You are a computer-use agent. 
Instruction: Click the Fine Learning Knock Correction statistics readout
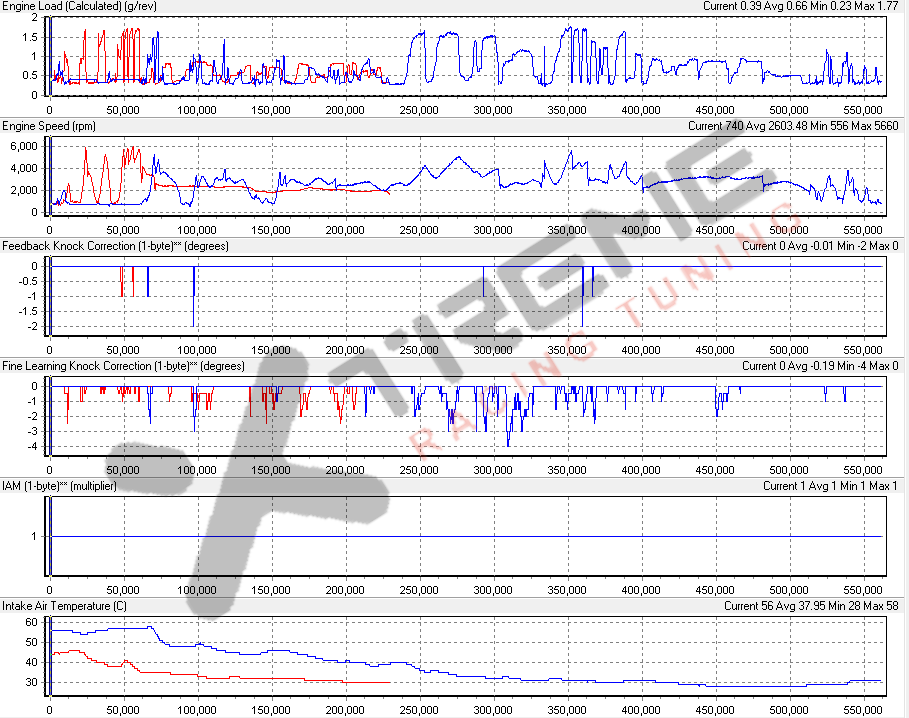point(820,366)
